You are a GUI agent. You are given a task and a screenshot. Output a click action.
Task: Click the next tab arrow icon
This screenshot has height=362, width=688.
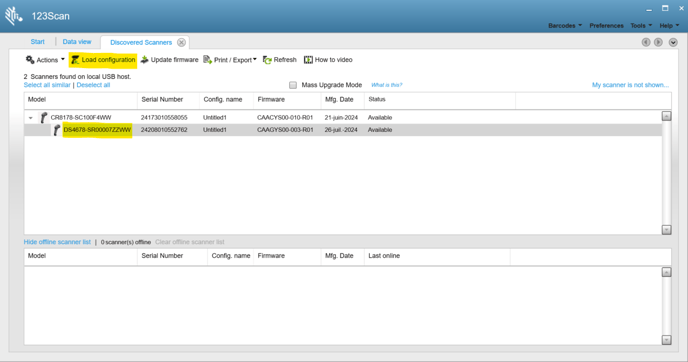coord(658,42)
